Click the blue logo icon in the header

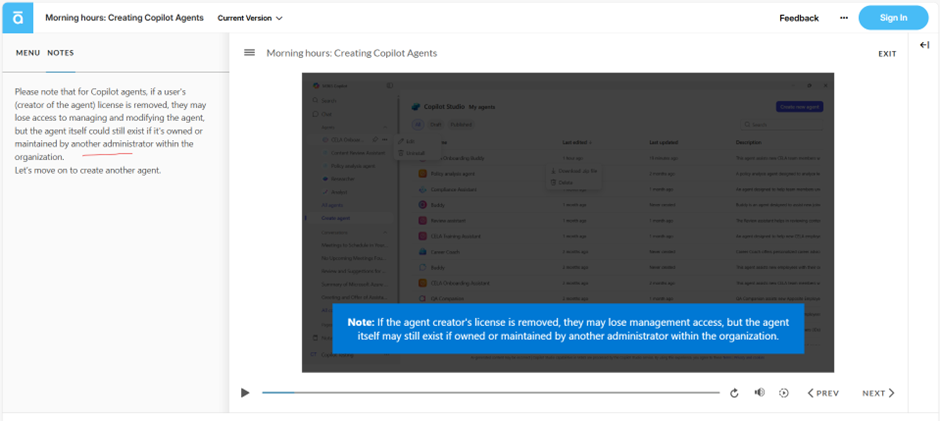click(18, 18)
